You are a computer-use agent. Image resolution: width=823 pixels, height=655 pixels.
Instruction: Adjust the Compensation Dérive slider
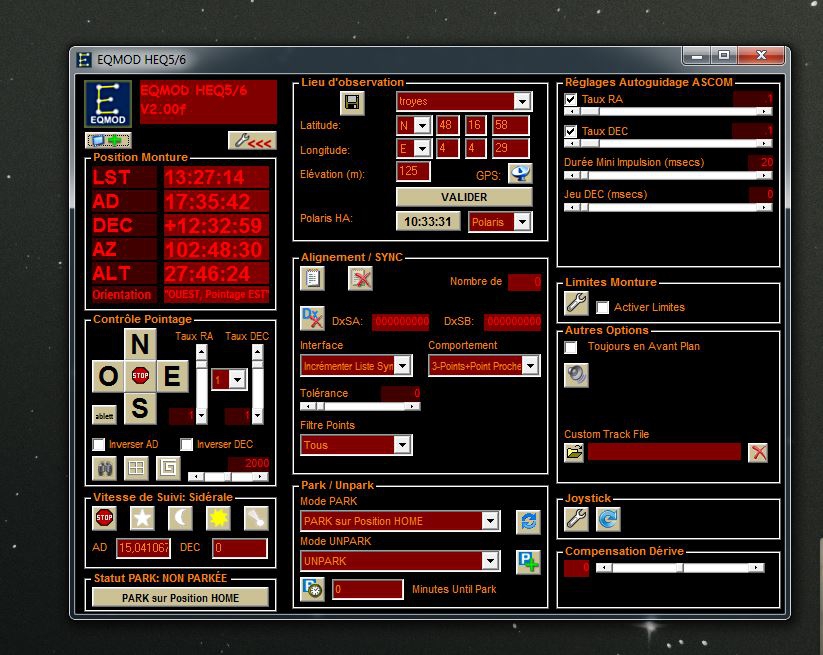680,567
